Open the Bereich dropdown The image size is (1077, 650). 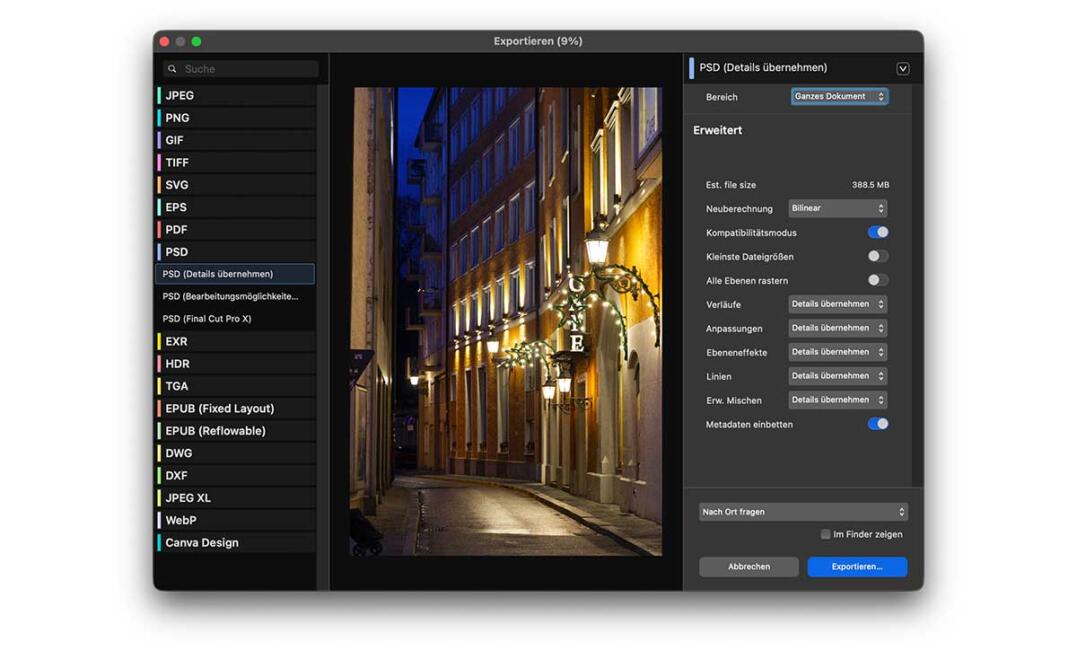pos(838,97)
